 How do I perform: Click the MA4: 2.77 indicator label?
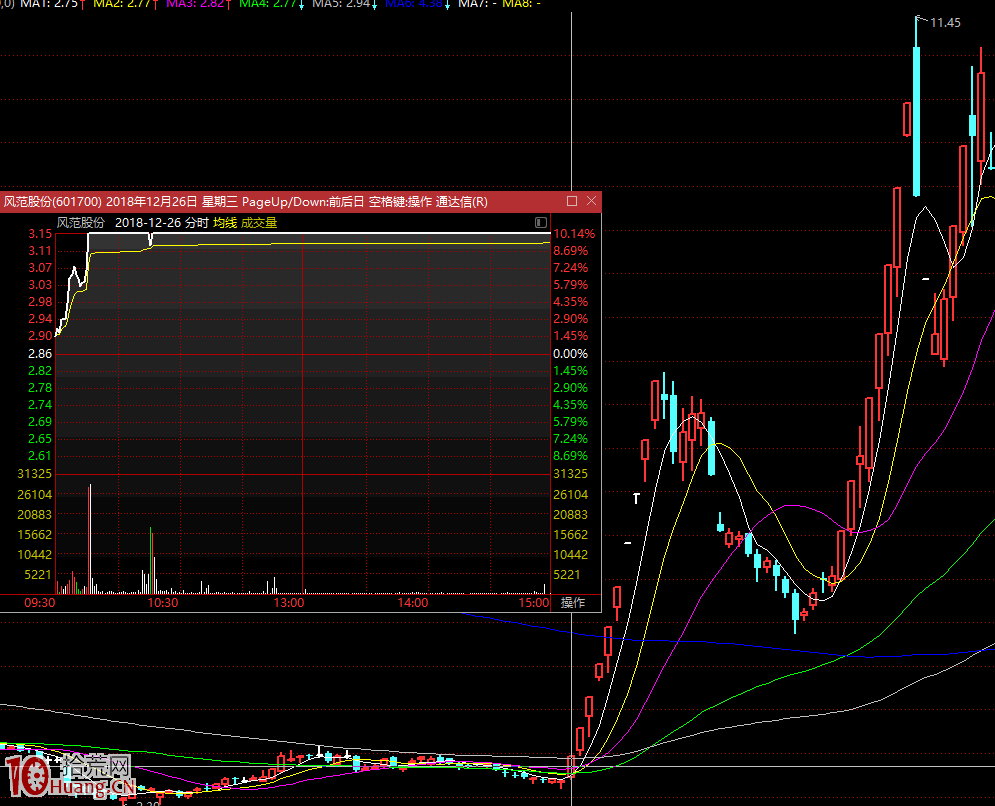pos(271,4)
